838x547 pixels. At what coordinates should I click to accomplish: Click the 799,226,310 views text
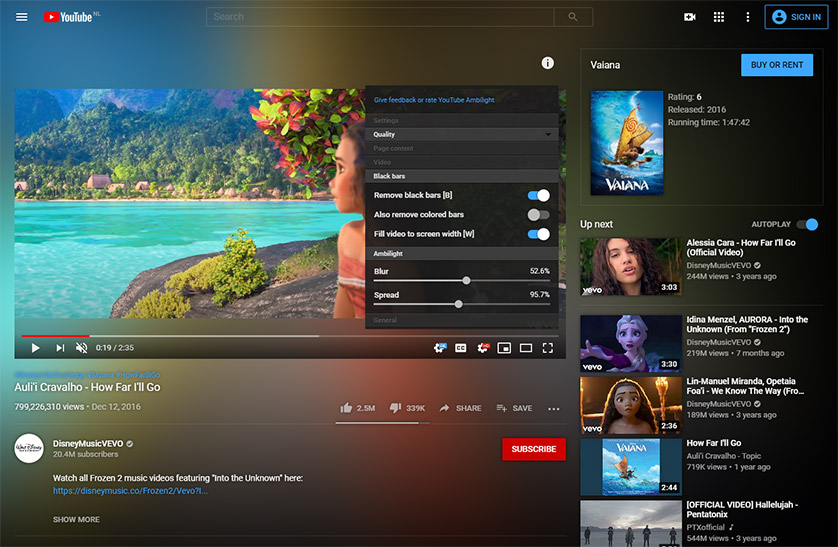49,407
